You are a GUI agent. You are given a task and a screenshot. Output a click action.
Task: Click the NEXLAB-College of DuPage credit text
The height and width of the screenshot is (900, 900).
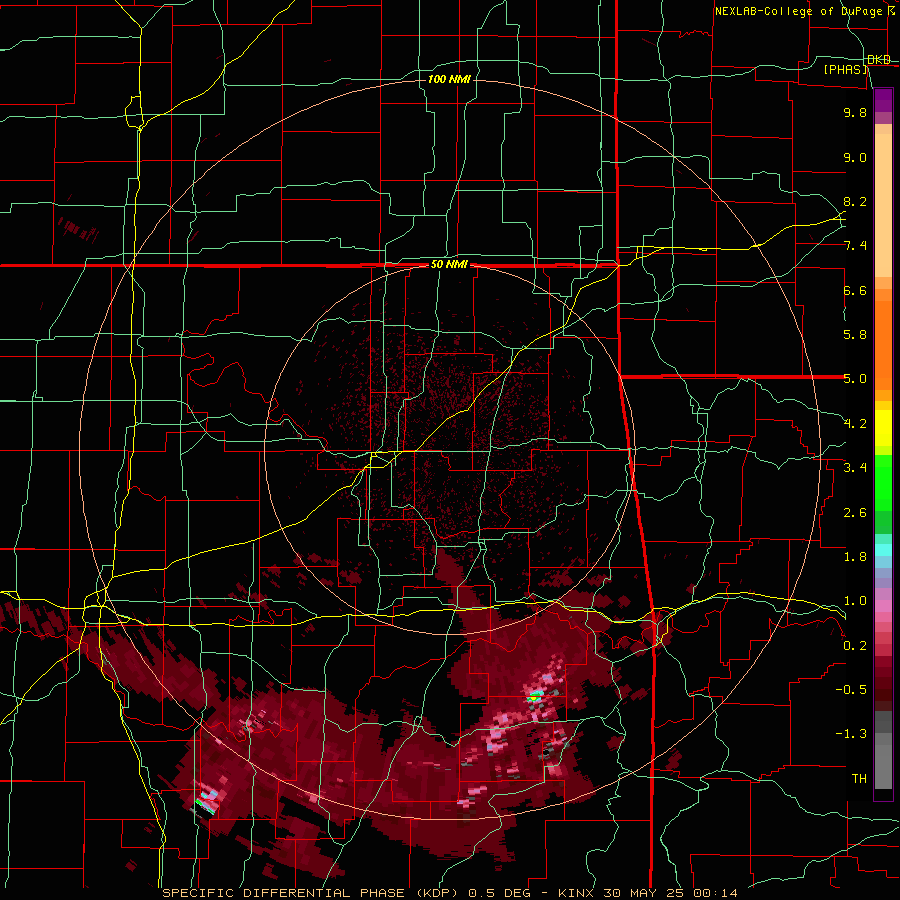798,11
